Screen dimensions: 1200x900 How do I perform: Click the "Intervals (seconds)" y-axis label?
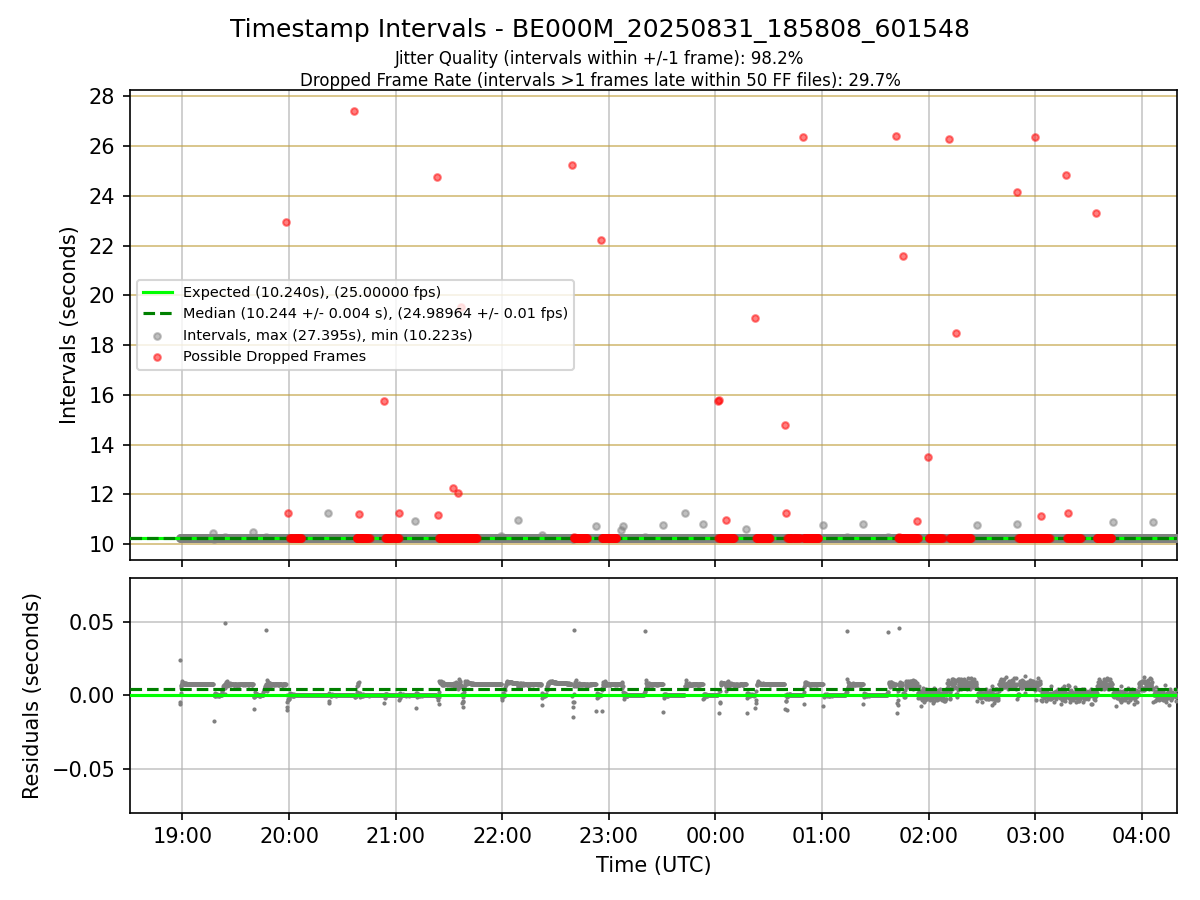(x=69, y=325)
